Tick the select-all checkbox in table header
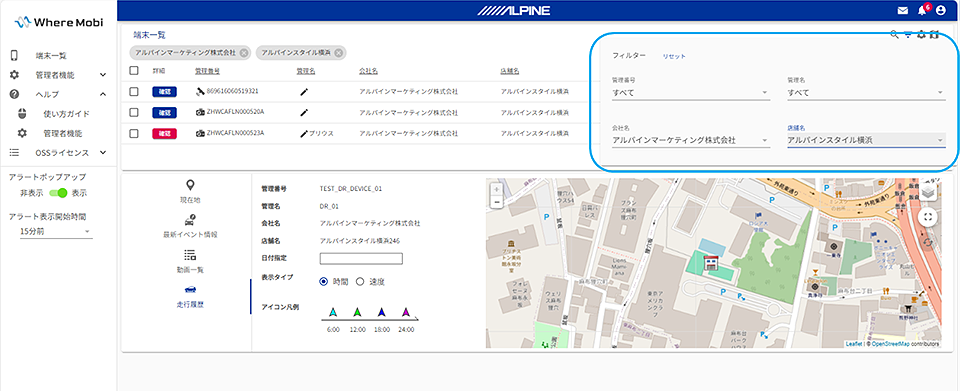Screen dimensions: 960x391 pos(134,70)
